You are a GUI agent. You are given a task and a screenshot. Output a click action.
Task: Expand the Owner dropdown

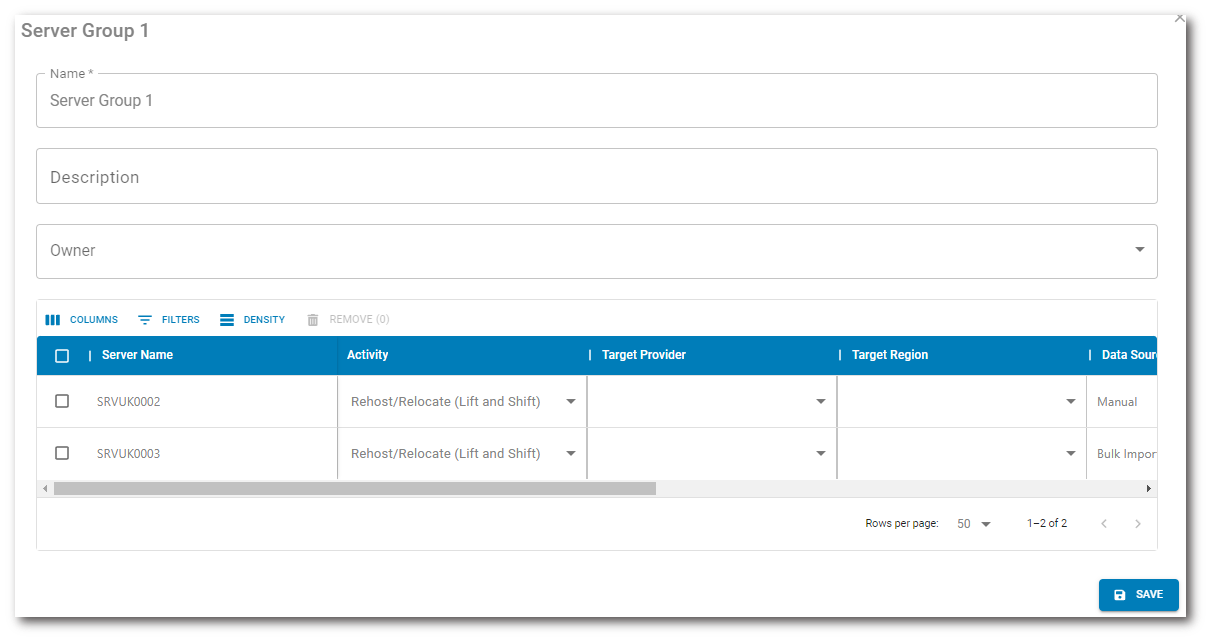coord(1139,250)
